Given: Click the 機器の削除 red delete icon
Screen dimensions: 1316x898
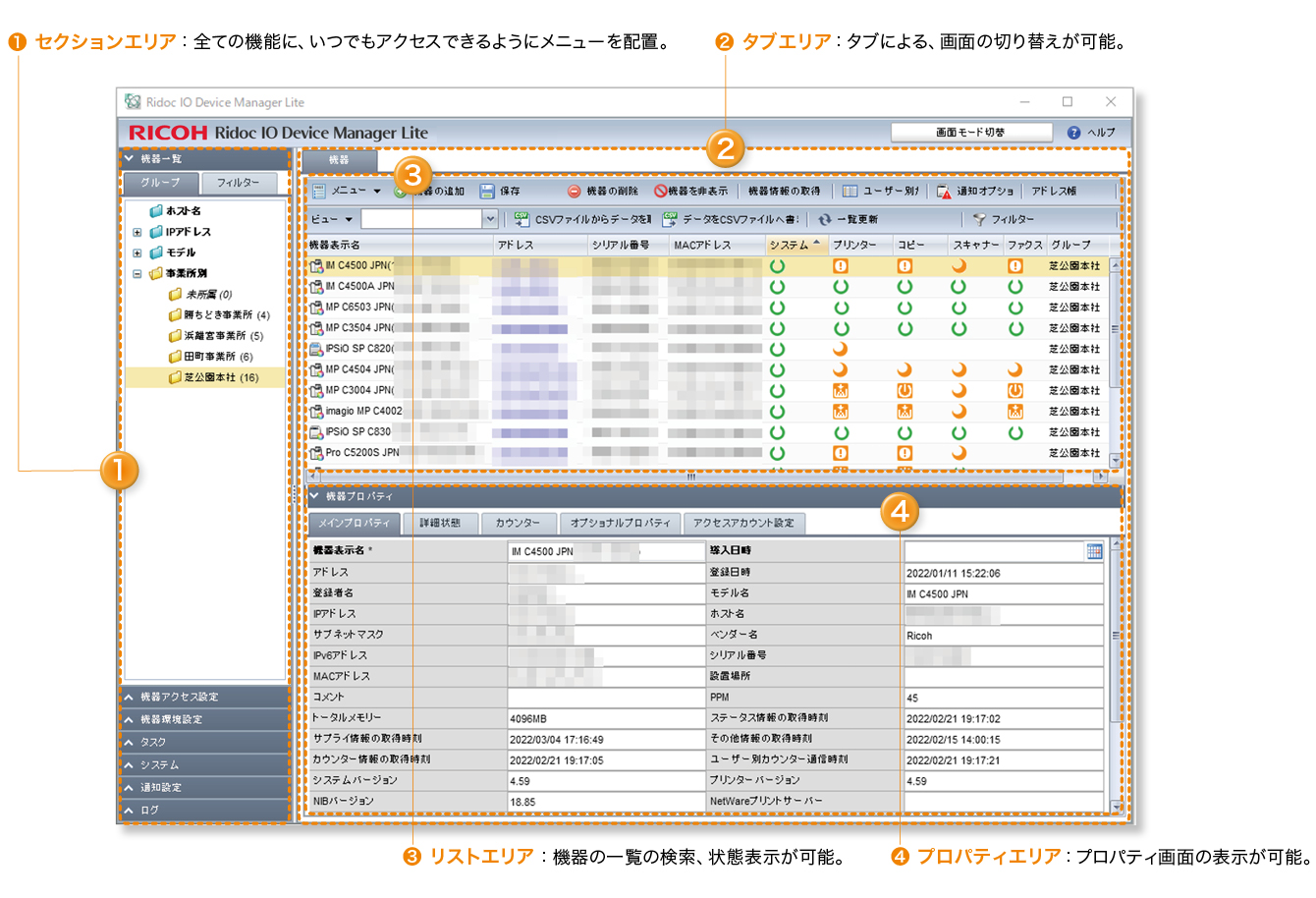Looking at the screenshot, I should point(575,192).
